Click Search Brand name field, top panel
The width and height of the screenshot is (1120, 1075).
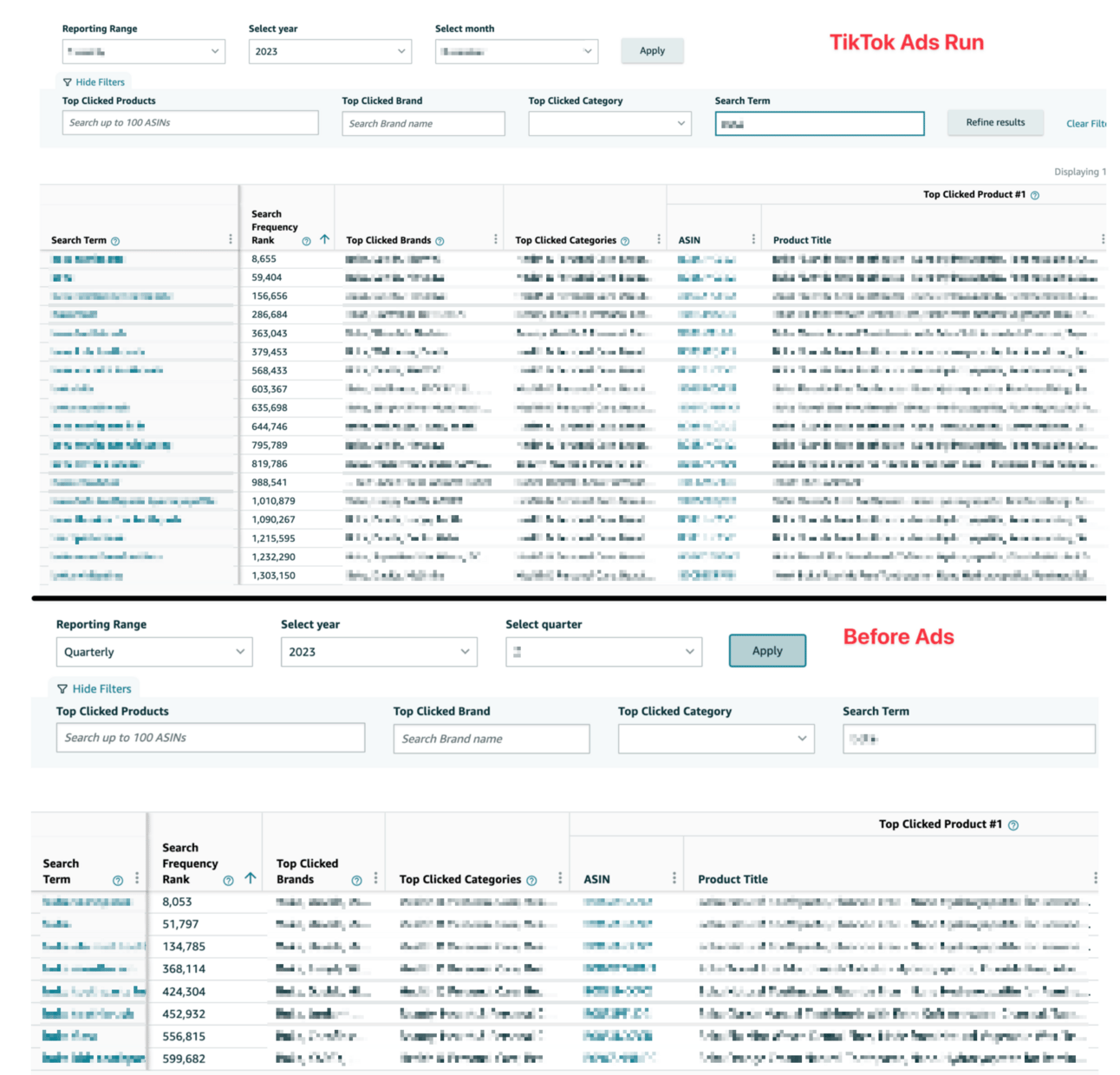click(x=423, y=123)
